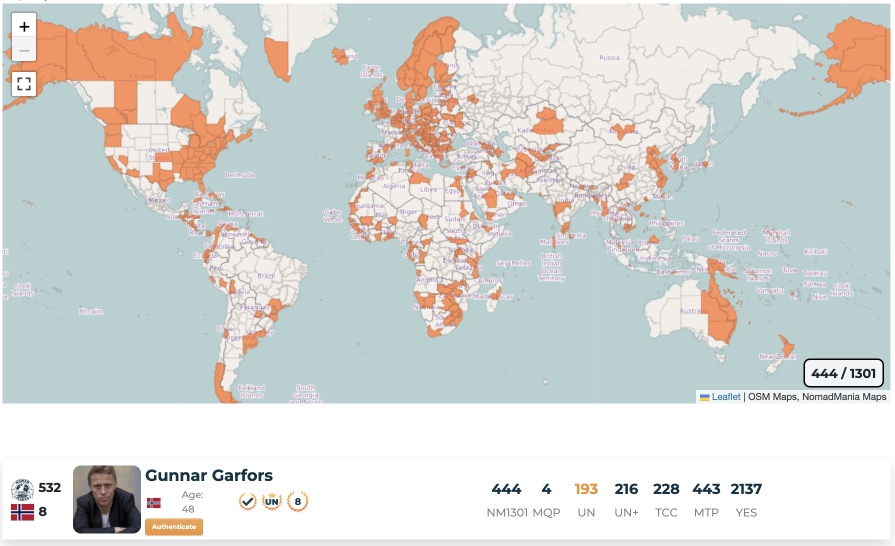Open the Leaflet attribution link

pos(726,397)
